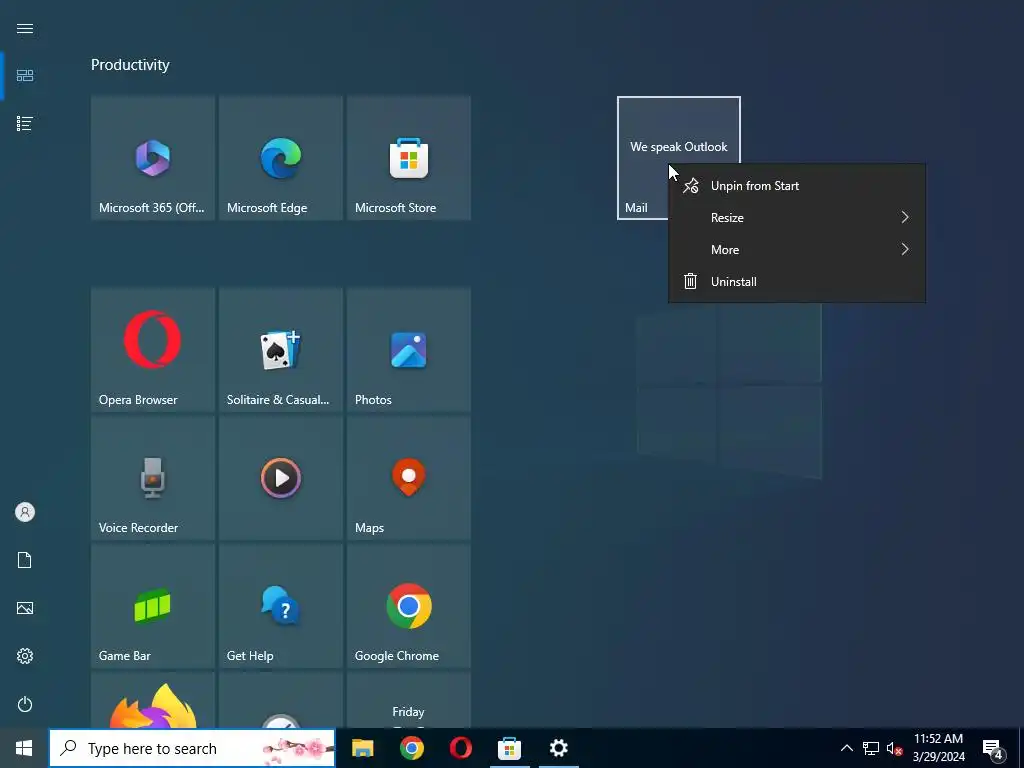Open the Friday calendar tile
The image size is (1024, 768).
(409, 700)
